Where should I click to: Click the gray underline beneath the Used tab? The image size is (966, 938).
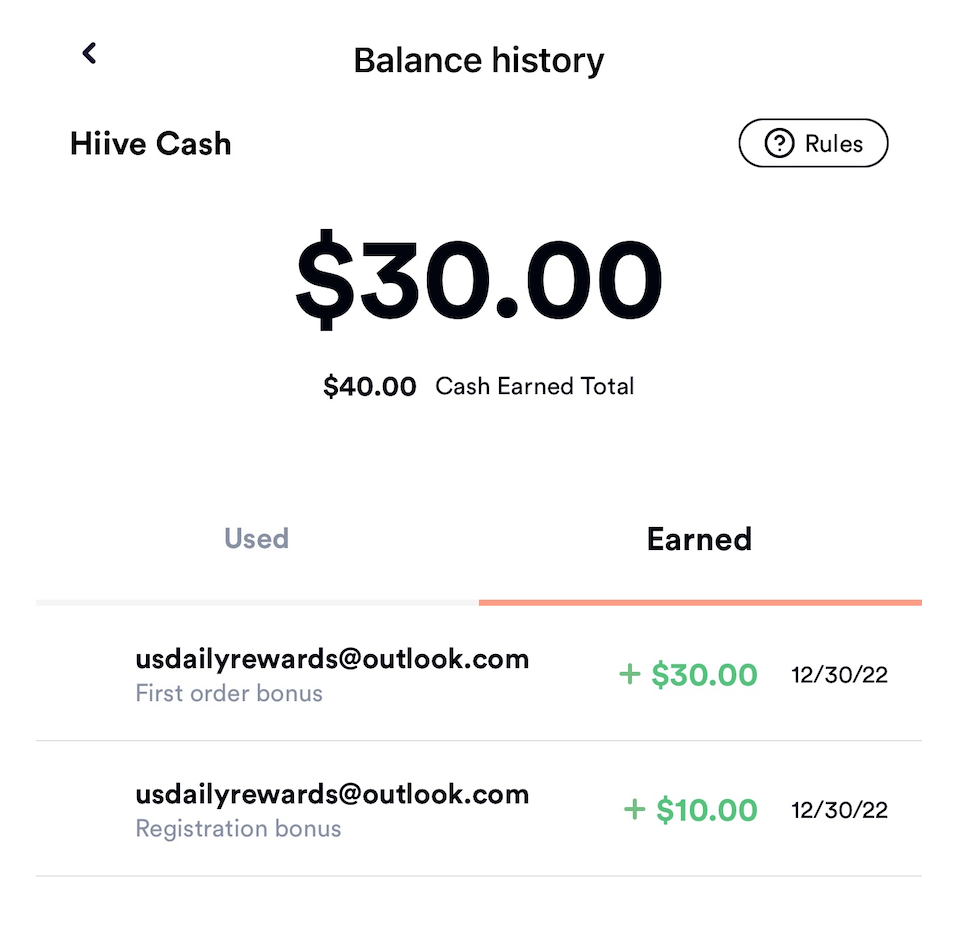coord(257,602)
